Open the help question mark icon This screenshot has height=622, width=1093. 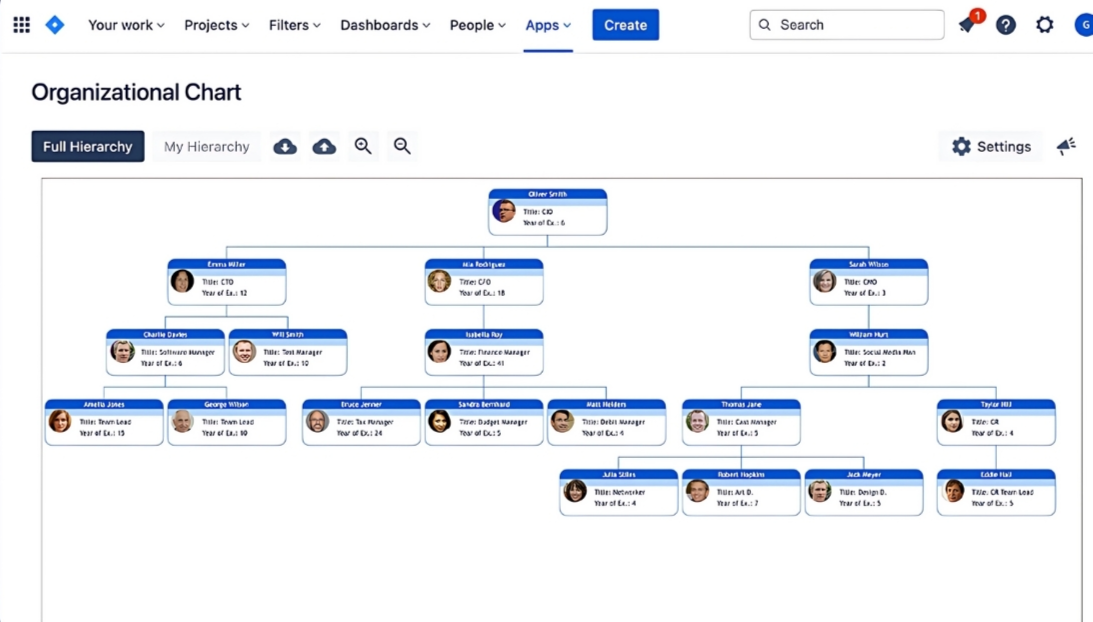coord(1006,25)
